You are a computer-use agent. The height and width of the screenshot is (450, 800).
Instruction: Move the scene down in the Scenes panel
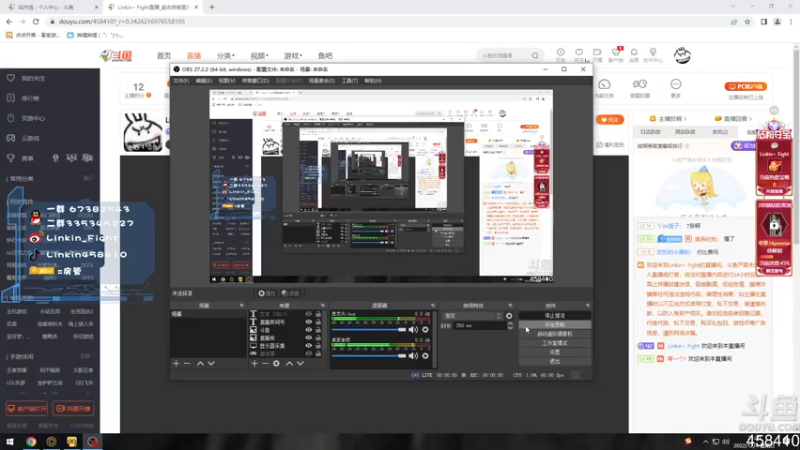(211, 363)
